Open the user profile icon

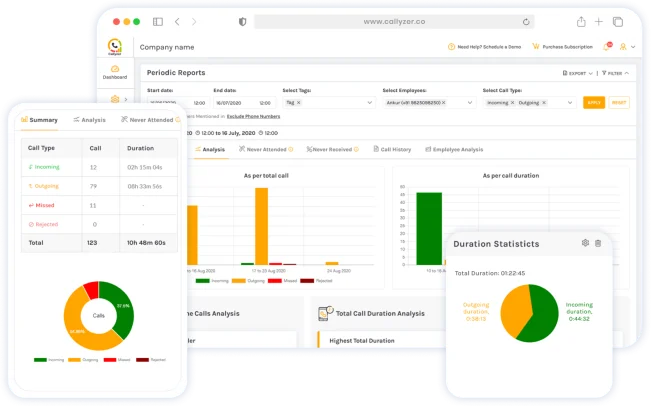click(x=623, y=47)
